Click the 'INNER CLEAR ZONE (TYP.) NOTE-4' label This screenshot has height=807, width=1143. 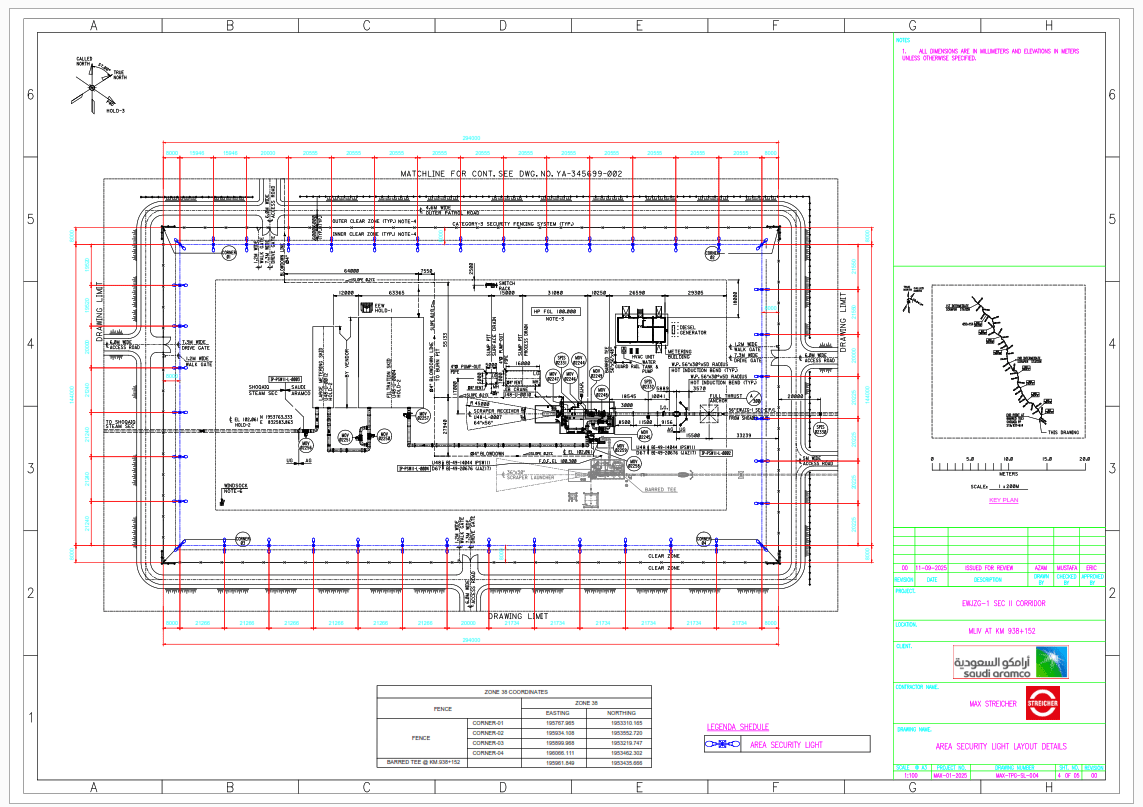[374, 234]
